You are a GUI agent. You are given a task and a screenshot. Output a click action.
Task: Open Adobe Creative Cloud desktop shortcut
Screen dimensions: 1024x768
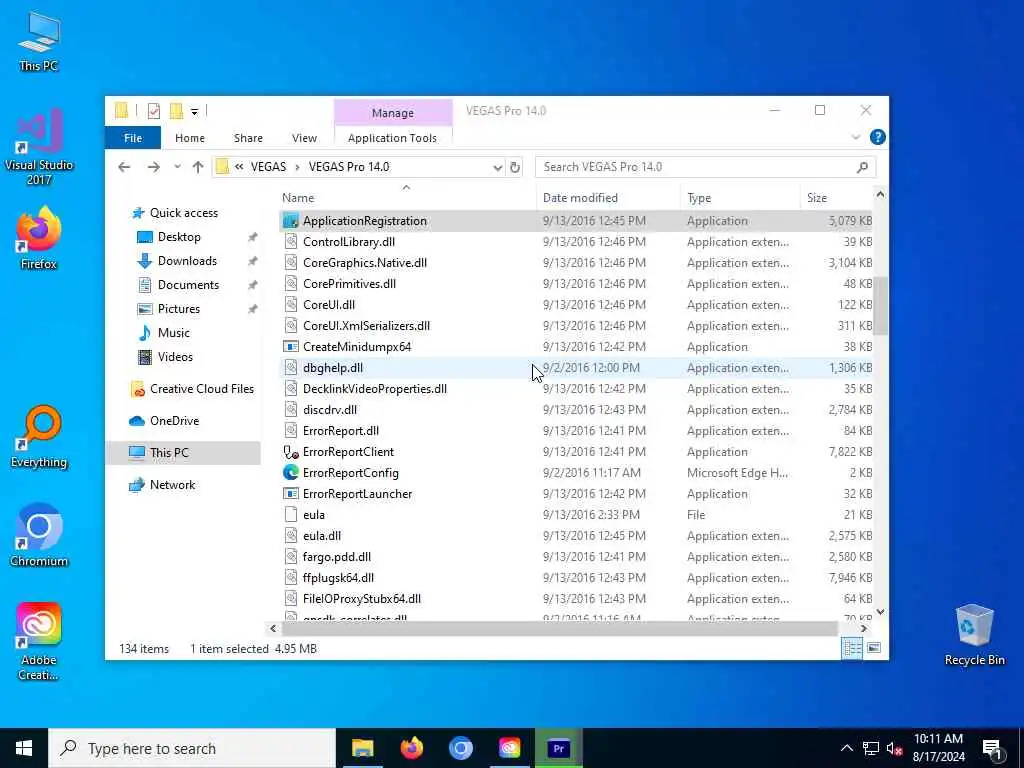coord(39,641)
